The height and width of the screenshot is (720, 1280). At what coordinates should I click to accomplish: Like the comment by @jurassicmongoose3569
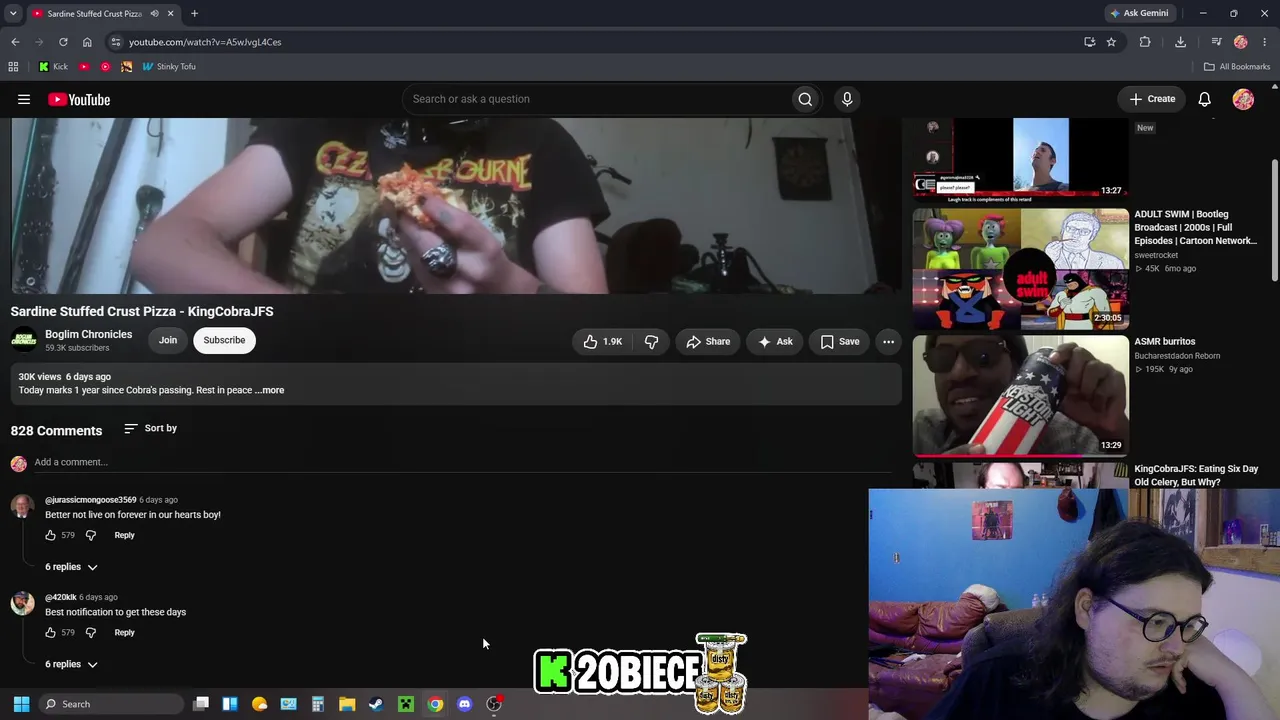coord(50,535)
